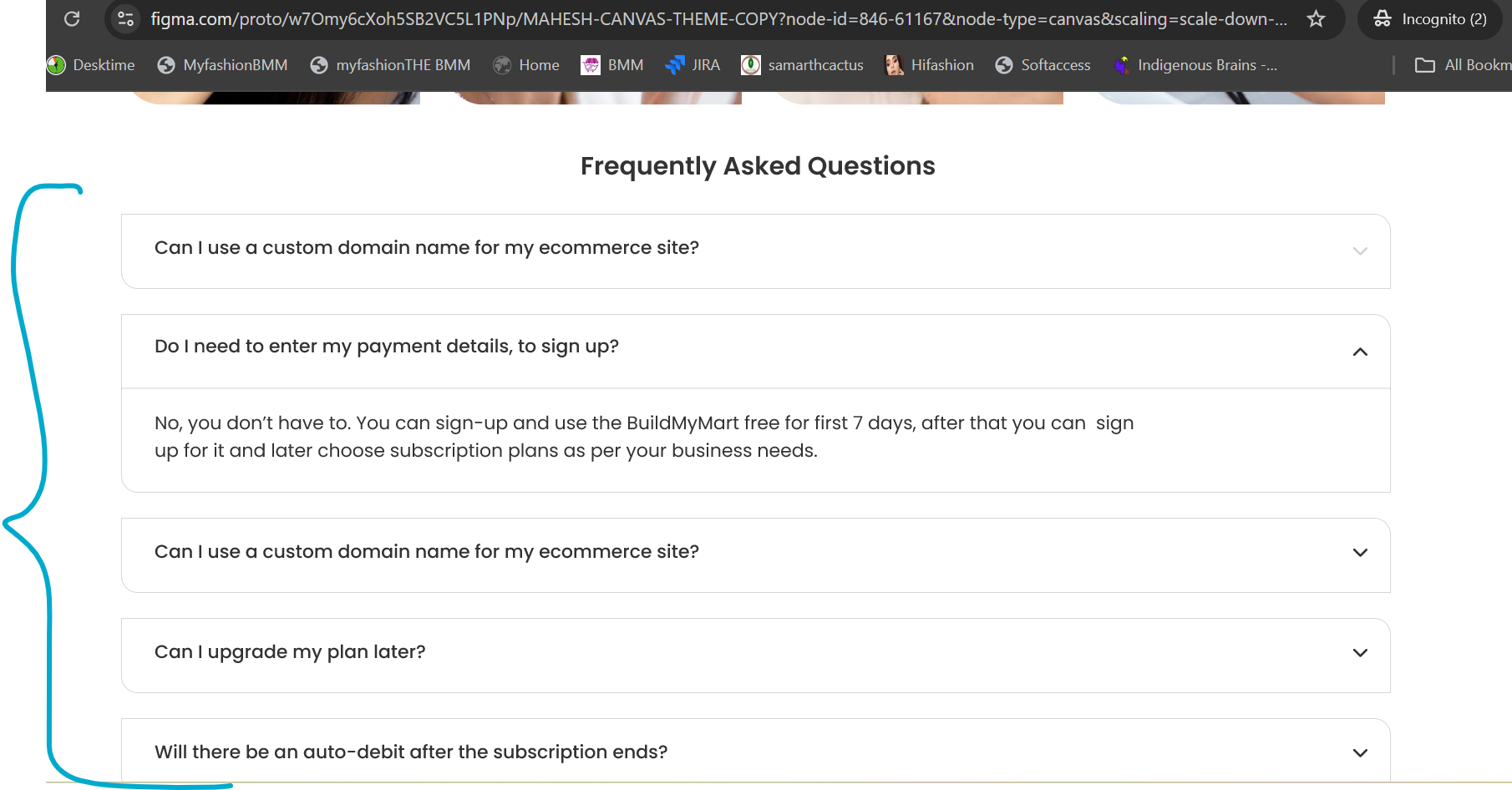Open the samarthcactus bookmark
Image resolution: width=1512 pixels, height=790 pixels.
point(803,65)
